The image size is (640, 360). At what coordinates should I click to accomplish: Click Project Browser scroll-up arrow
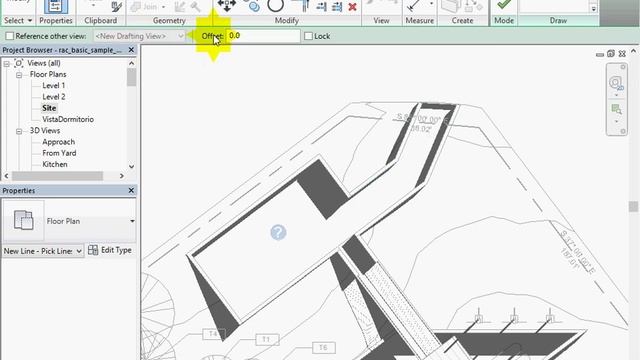pos(131,63)
